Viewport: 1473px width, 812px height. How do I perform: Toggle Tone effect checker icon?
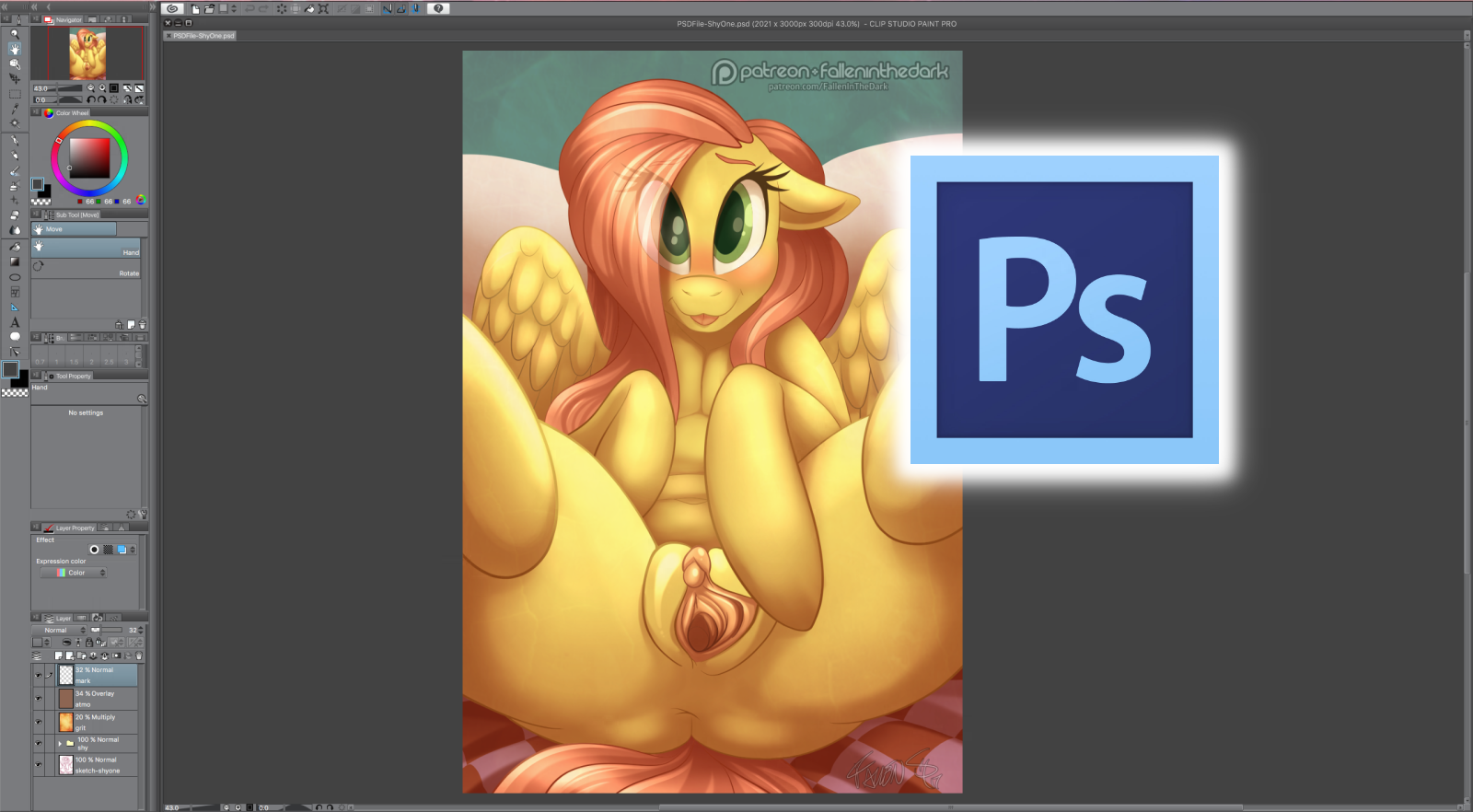pos(108,550)
